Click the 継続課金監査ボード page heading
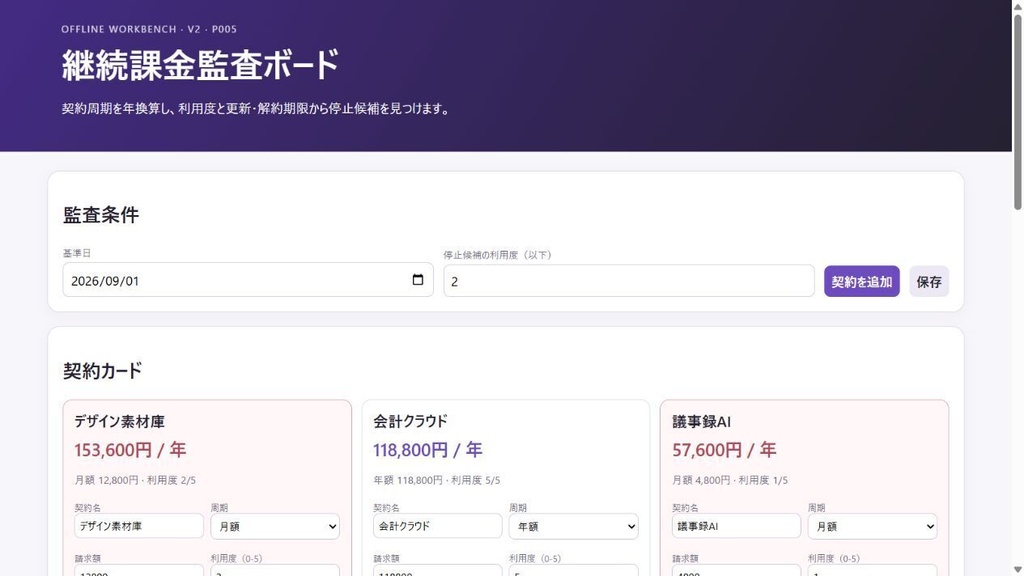 point(200,65)
